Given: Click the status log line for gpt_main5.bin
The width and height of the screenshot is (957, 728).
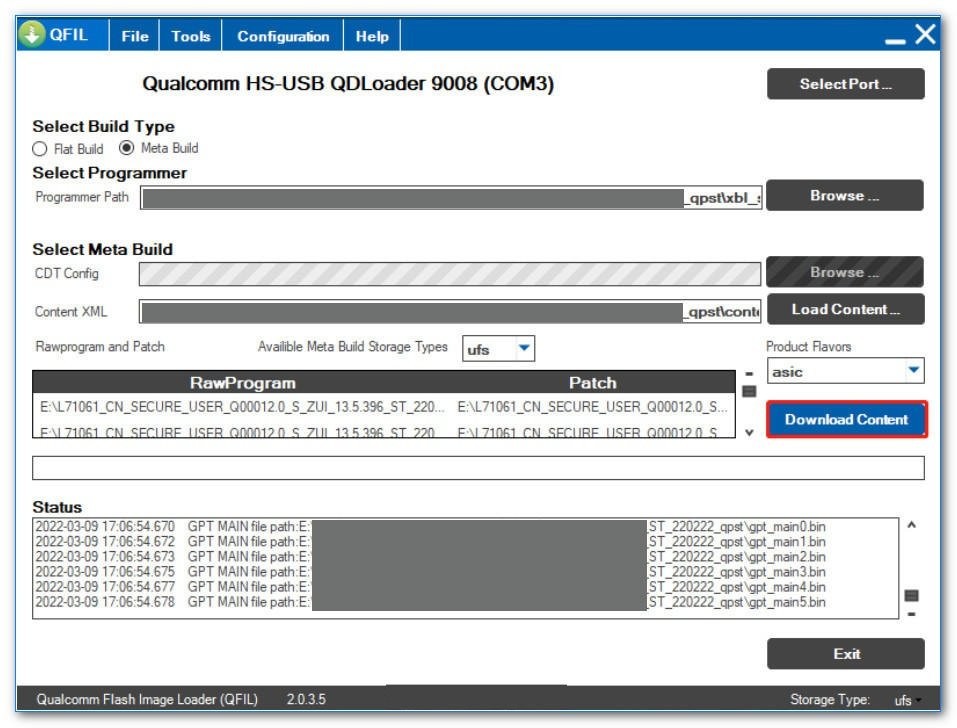Looking at the screenshot, I should 430,602.
